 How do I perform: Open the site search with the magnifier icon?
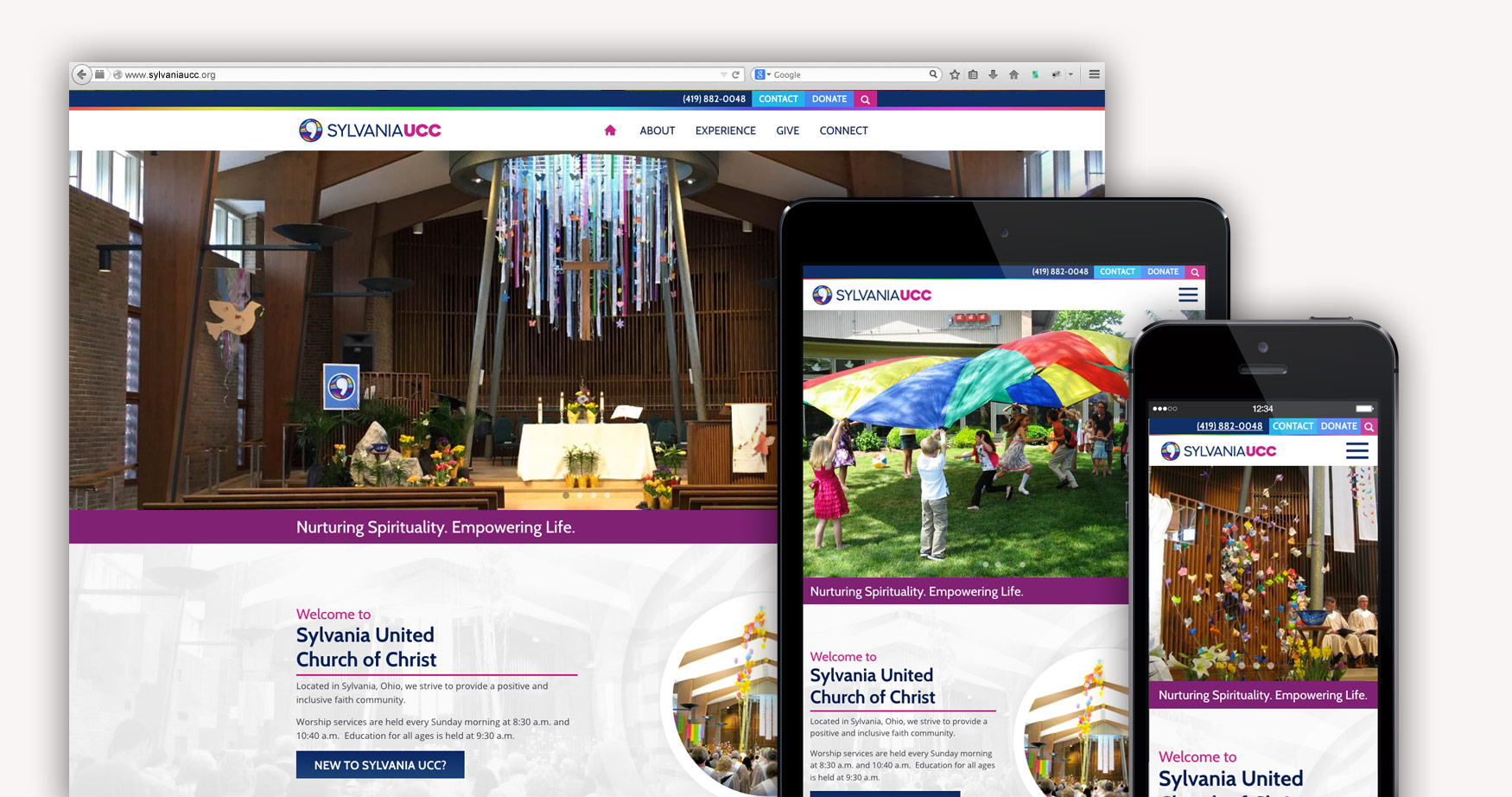tap(865, 99)
